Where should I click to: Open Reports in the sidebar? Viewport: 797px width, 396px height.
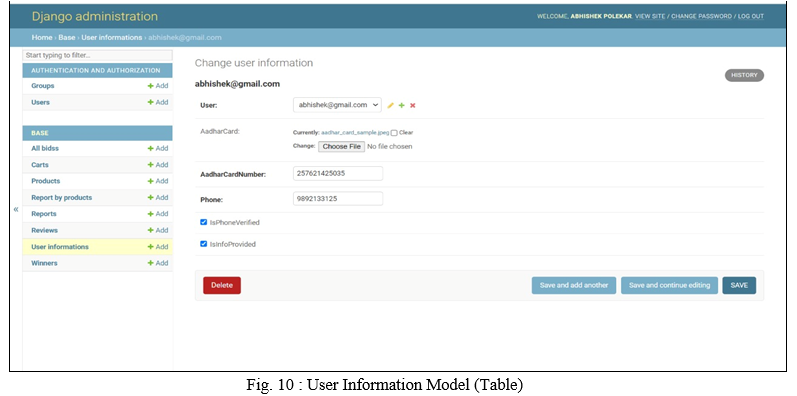[x=44, y=214]
